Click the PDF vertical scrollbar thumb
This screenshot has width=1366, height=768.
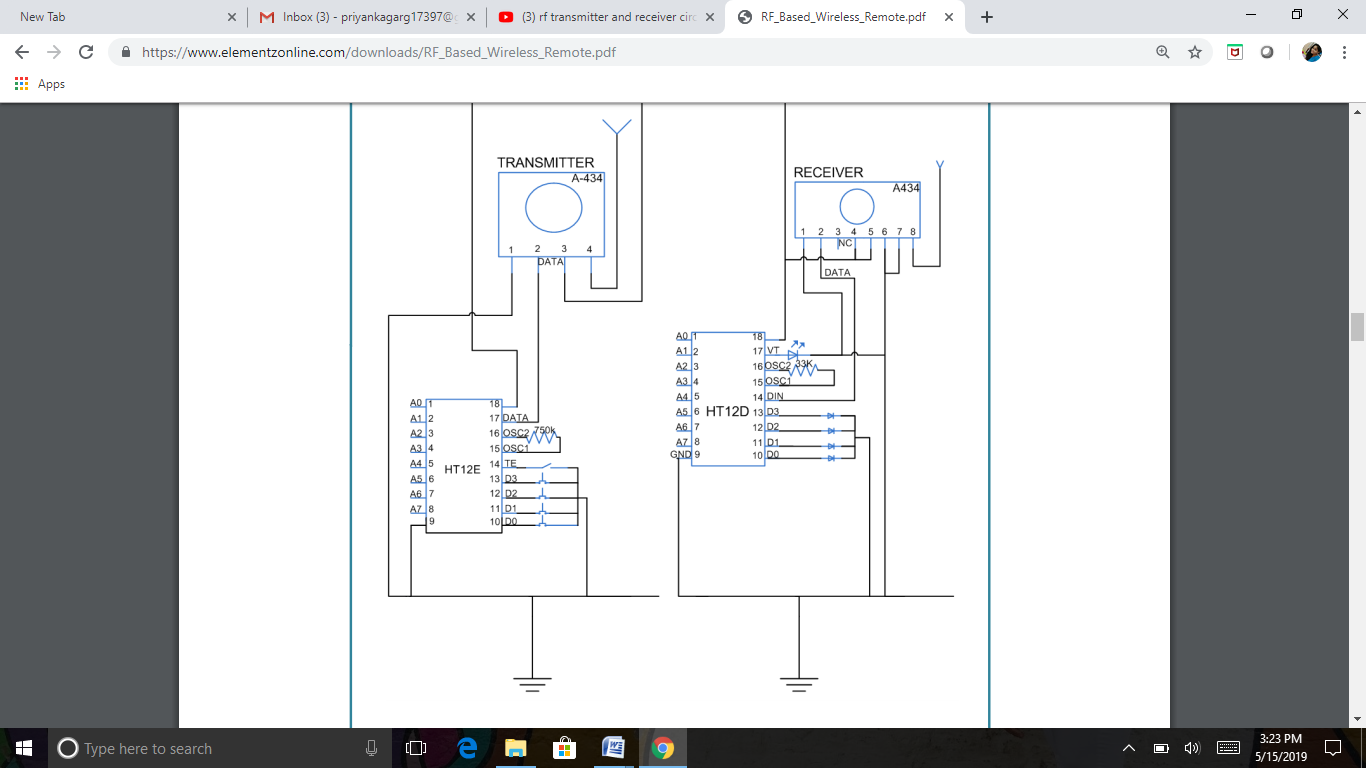1357,327
